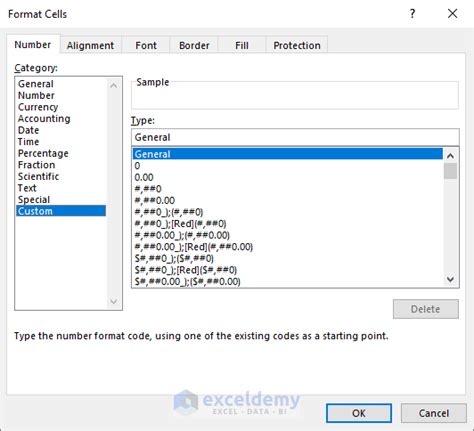The width and height of the screenshot is (474, 431).
Task: Select the 0.00 format code
Action: click(288, 177)
